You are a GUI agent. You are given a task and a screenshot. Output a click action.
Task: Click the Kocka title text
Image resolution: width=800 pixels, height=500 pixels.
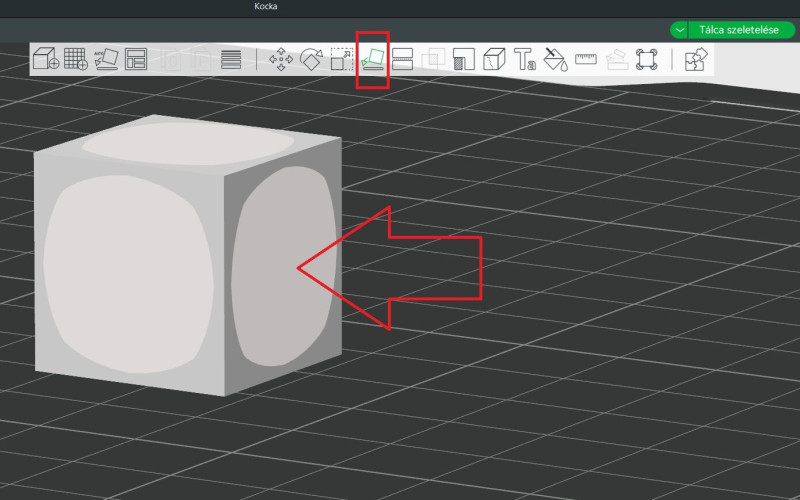tap(266, 7)
